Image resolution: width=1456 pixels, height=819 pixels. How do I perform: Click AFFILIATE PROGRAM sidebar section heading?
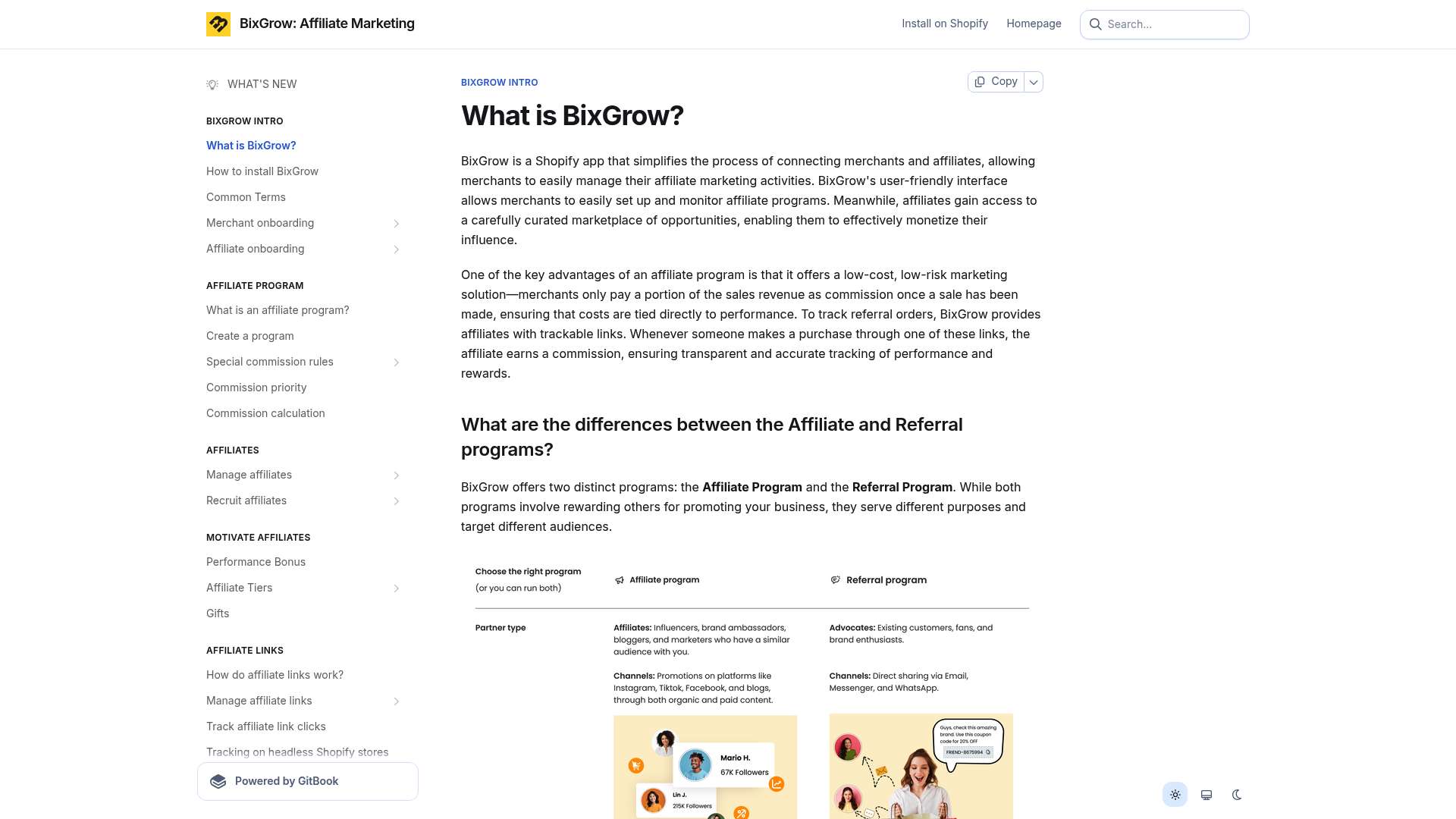click(255, 286)
